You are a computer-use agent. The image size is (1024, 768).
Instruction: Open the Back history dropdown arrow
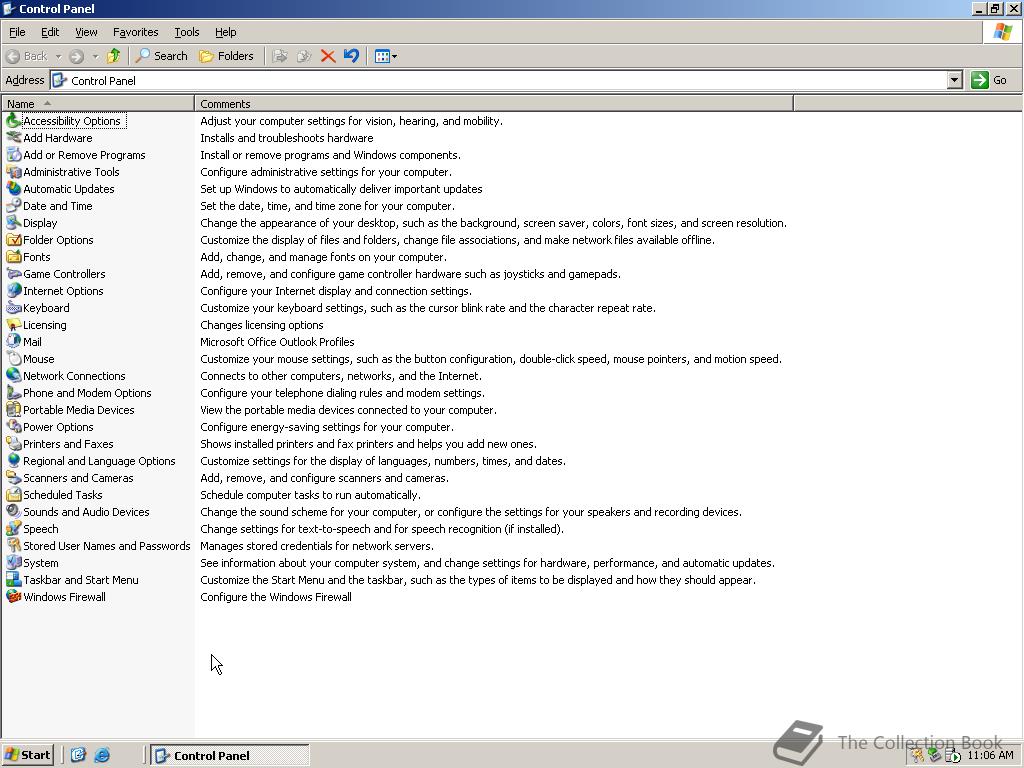pyautogui.click(x=58, y=56)
